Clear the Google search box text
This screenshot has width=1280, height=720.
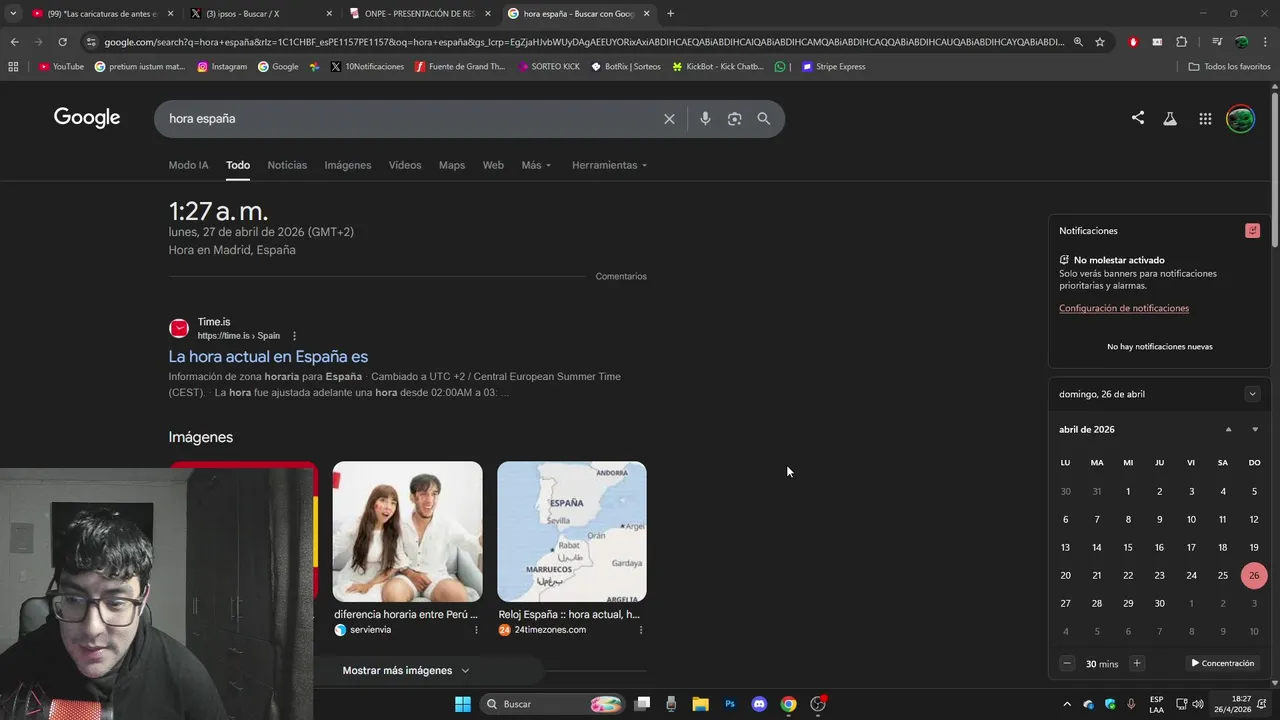click(669, 119)
